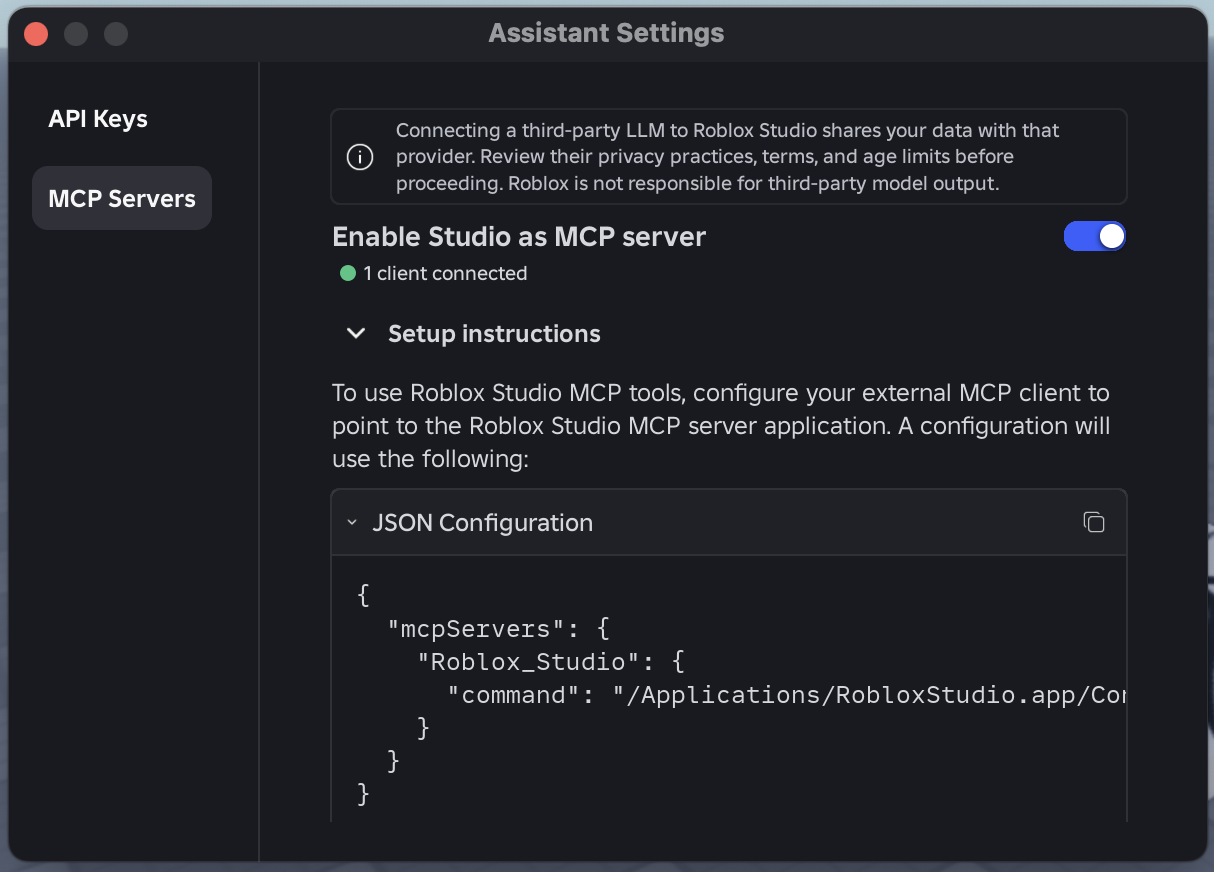Click the Enable Studio as MCP server label
1214x872 pixels.
coord(519,237)
